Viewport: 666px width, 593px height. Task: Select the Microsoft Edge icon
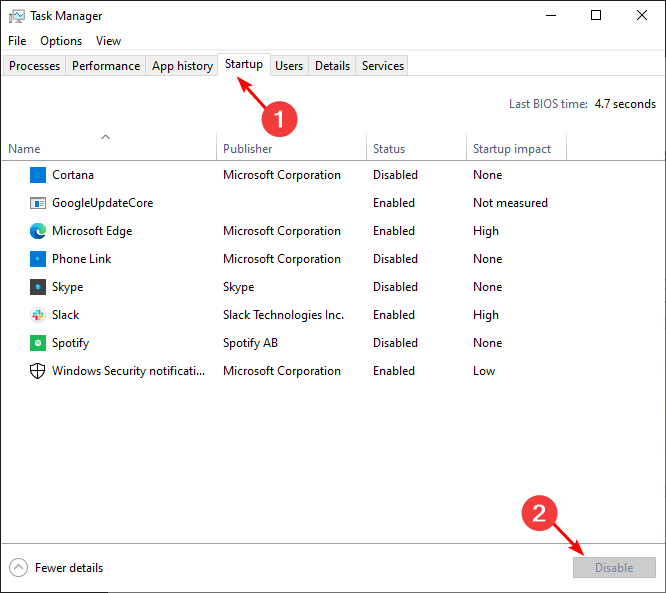(38, 231)
